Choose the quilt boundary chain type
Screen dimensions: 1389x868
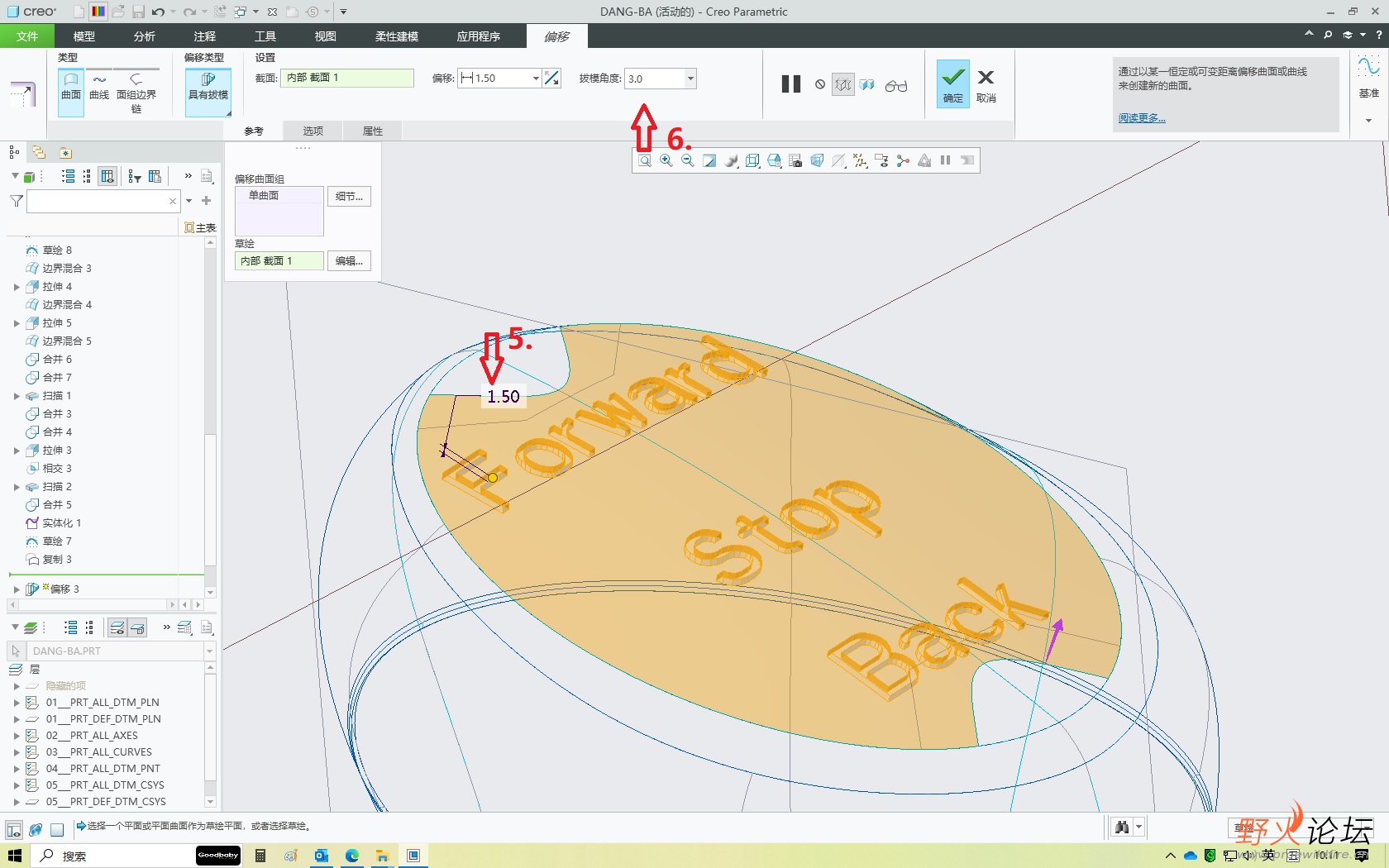(136, 93)
